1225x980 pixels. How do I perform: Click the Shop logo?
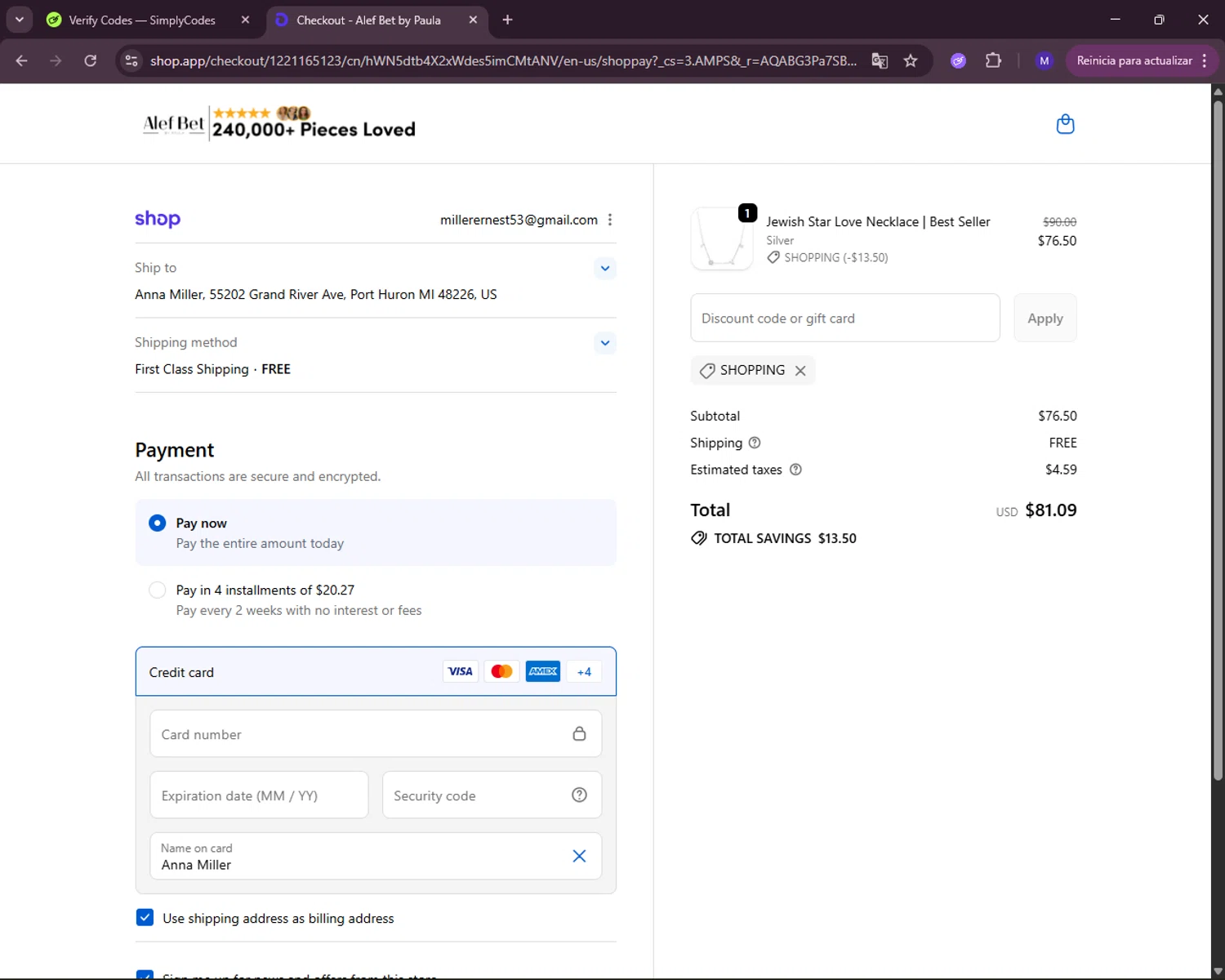(x=158, y=219)
